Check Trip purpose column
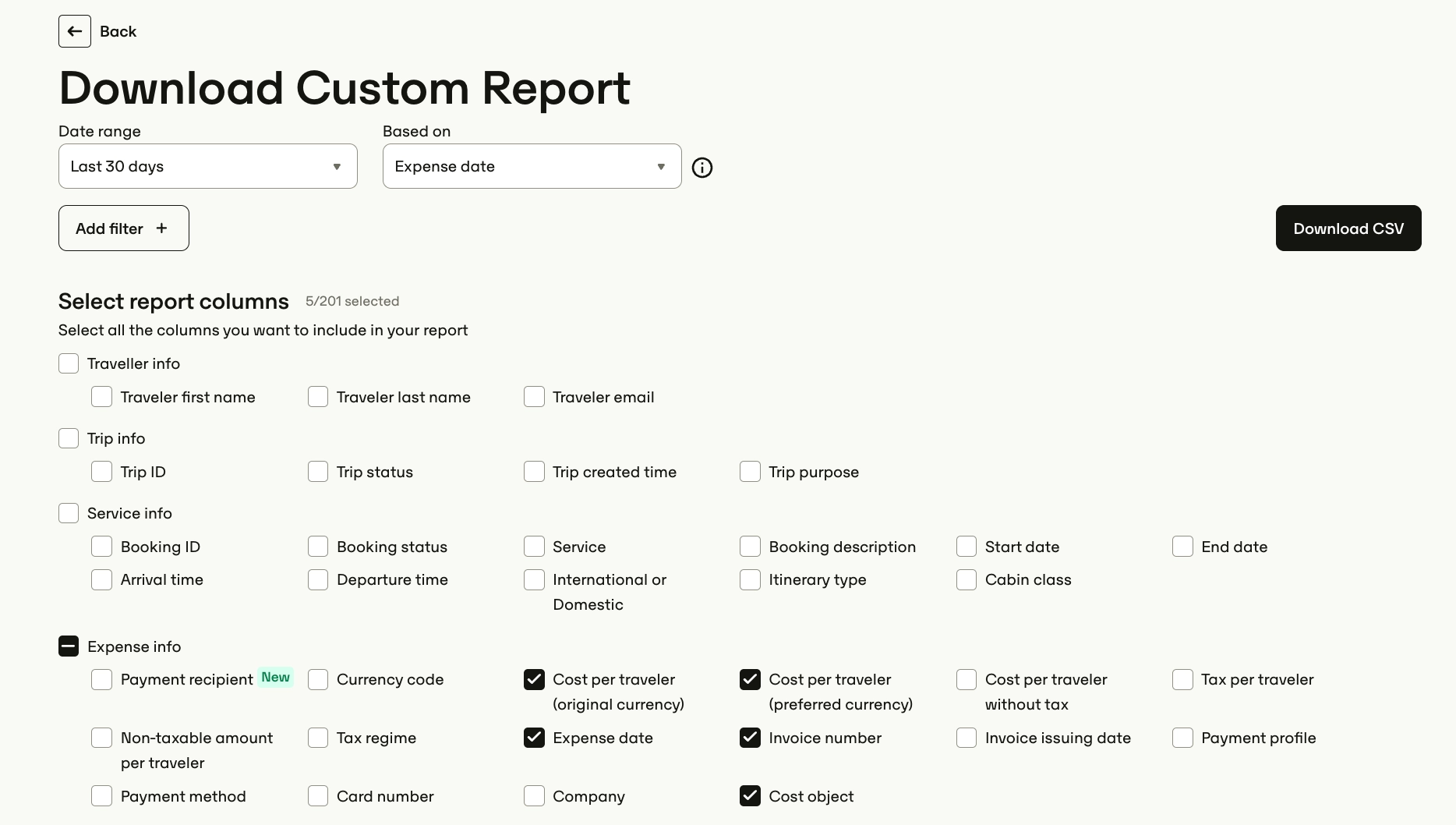Viewport: 1456px width, 825px height. point(750,472)
